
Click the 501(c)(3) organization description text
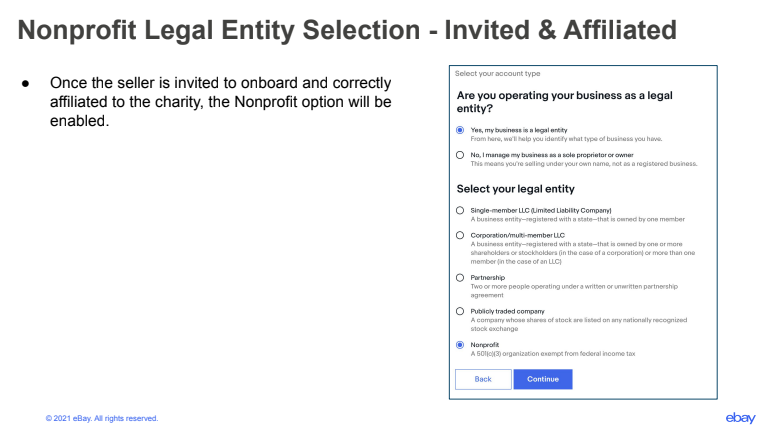553,354
